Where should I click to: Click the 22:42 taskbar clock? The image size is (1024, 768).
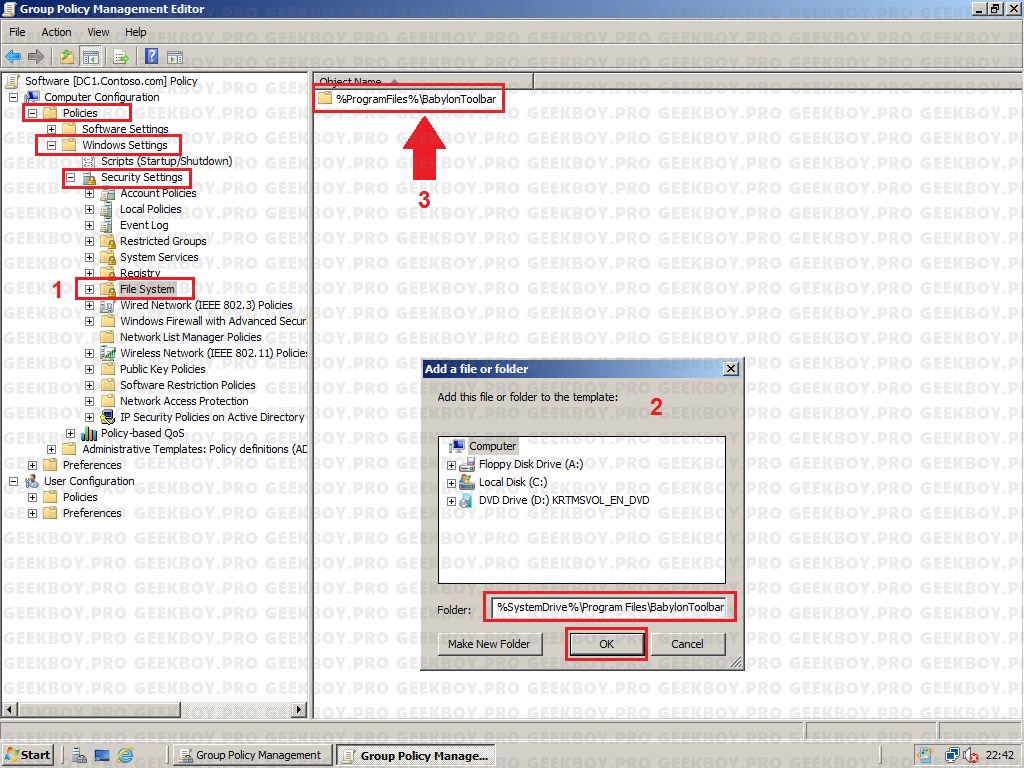[1000, 756]
